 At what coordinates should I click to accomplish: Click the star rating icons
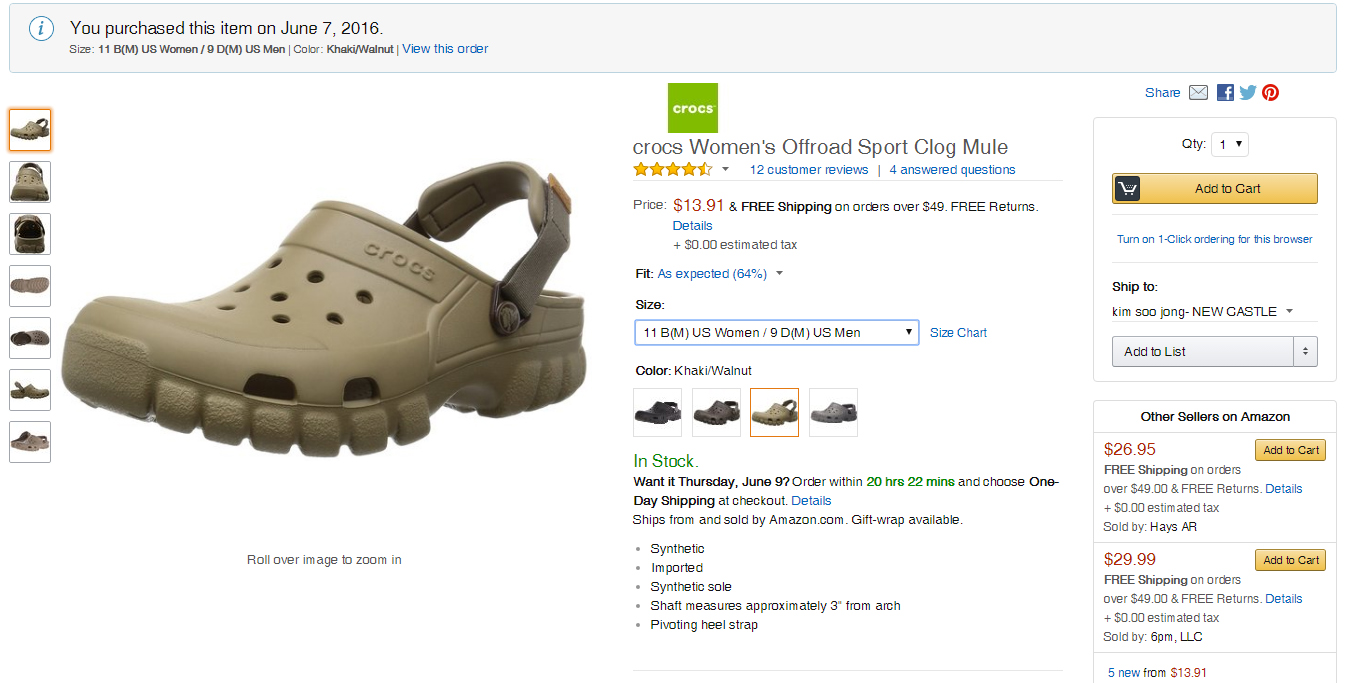672,170
